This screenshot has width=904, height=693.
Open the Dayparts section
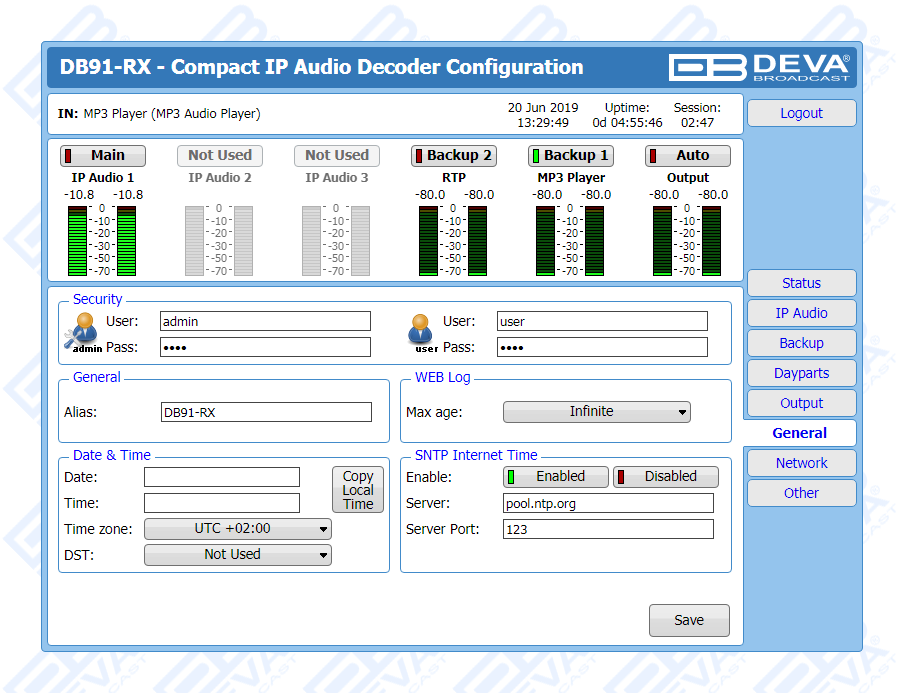(x=801, y=373)
